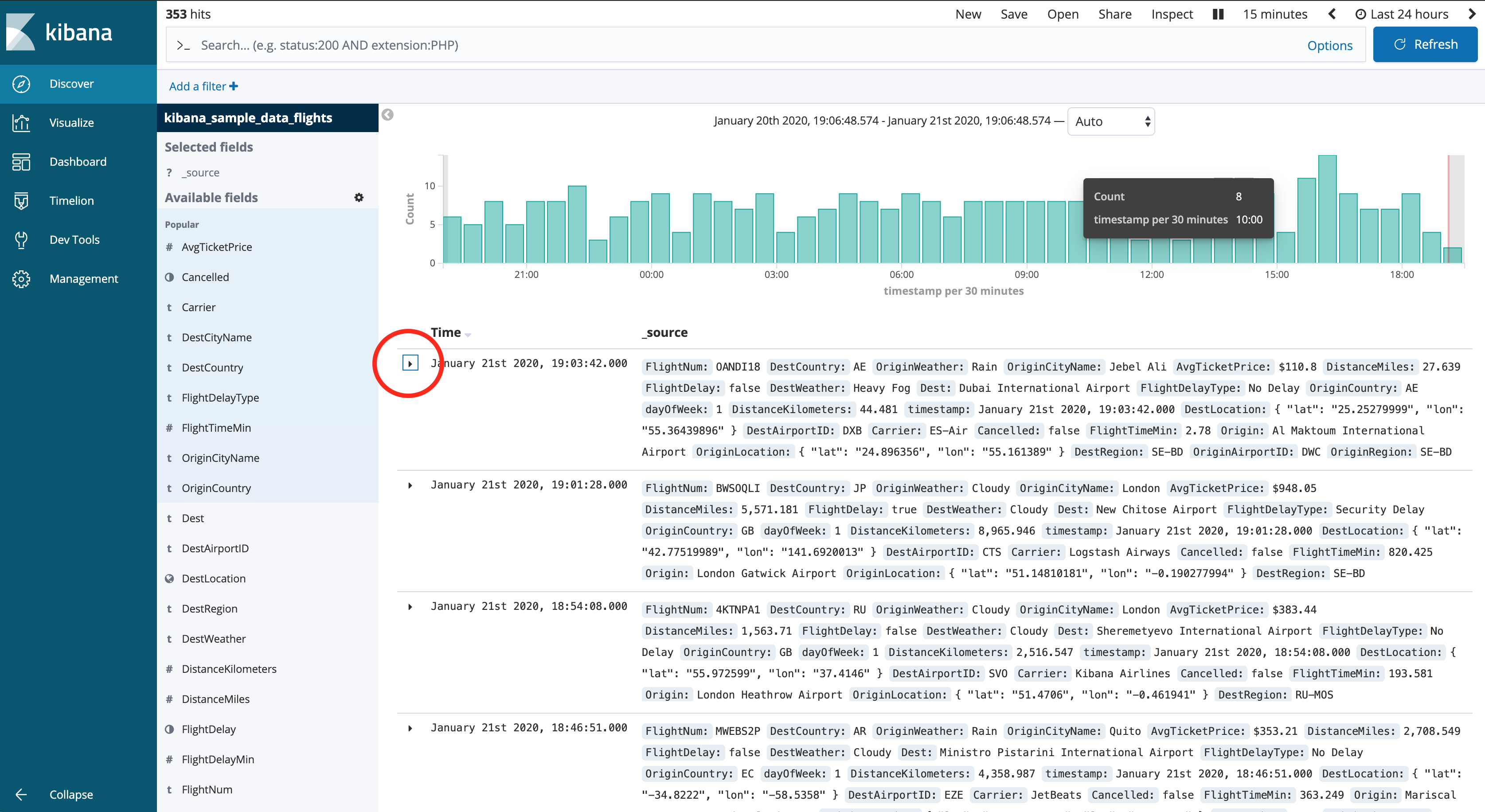Open Timelion shield icon in sidebar
The image size is (1485, 812).
pyautogui.click(x=21, y=200)
